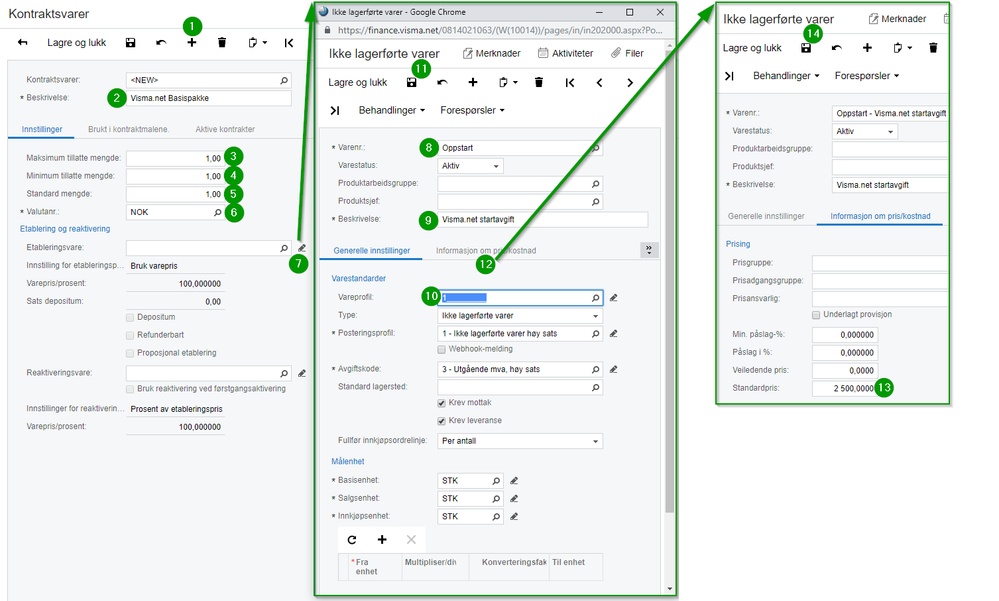Toggle the Underlagt provisjon checkbox
The height and width of the screenshot is (601, 999).
click(x=816, y=315)
